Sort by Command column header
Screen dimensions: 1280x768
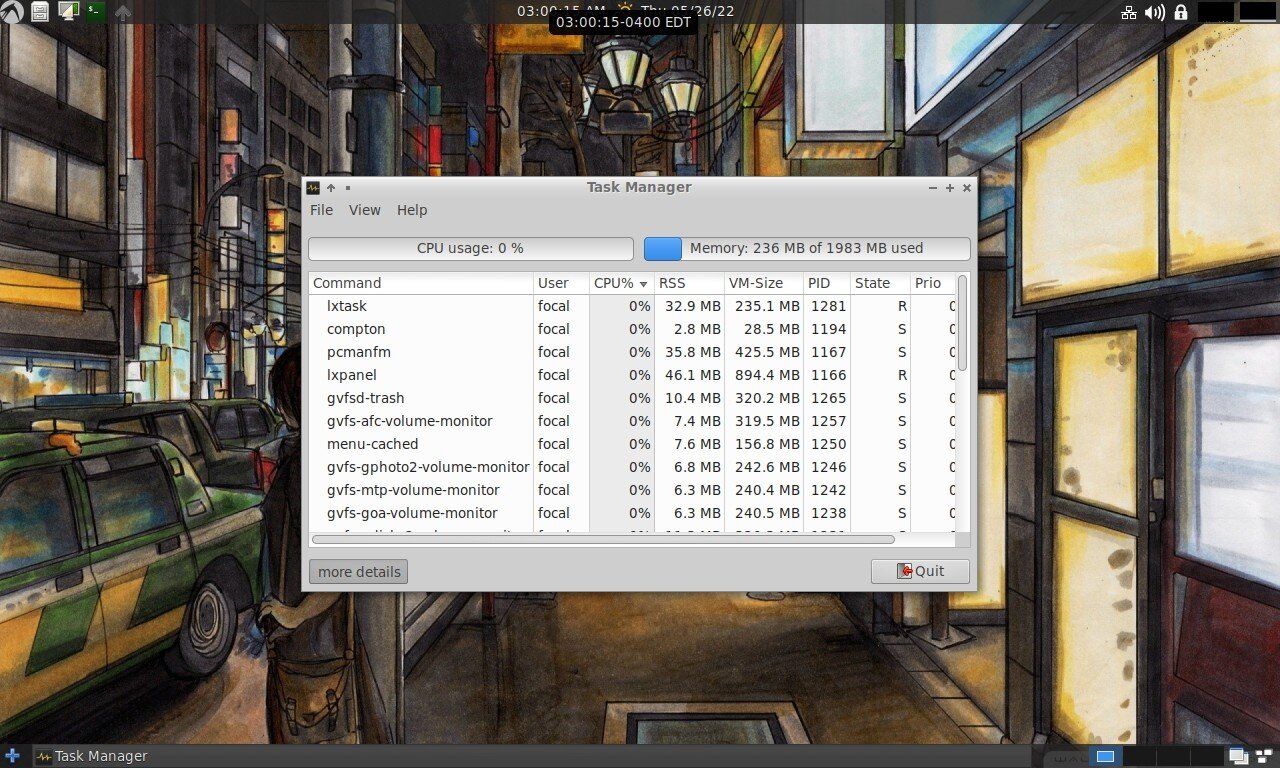(x=421, y=283)
